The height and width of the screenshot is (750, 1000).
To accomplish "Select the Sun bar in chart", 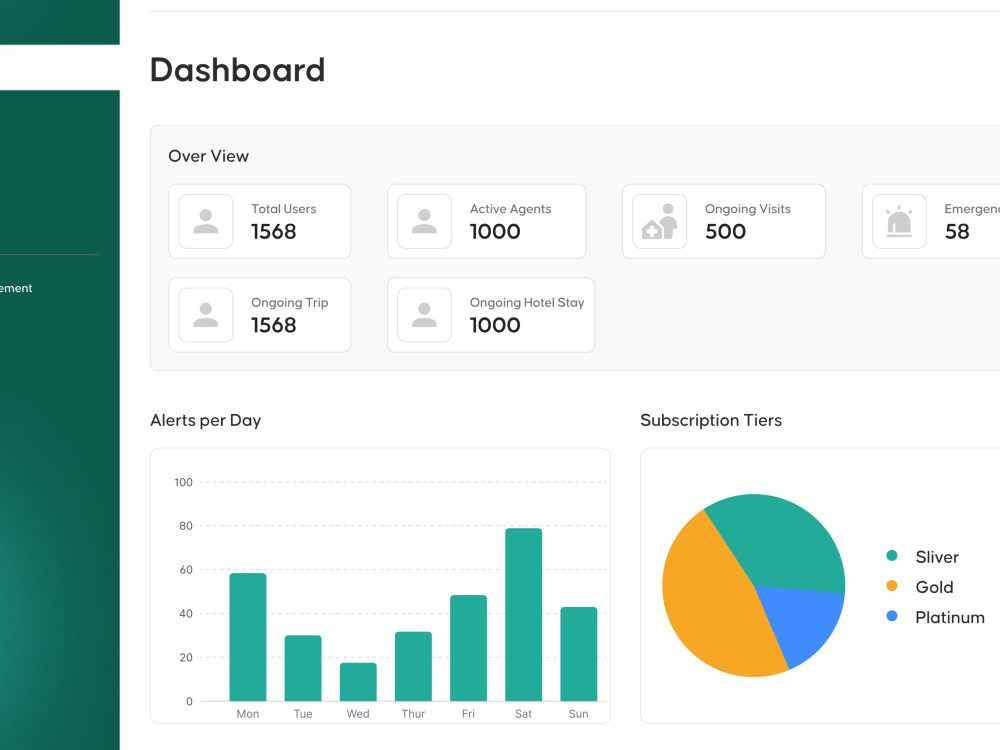I will (579, 654).
